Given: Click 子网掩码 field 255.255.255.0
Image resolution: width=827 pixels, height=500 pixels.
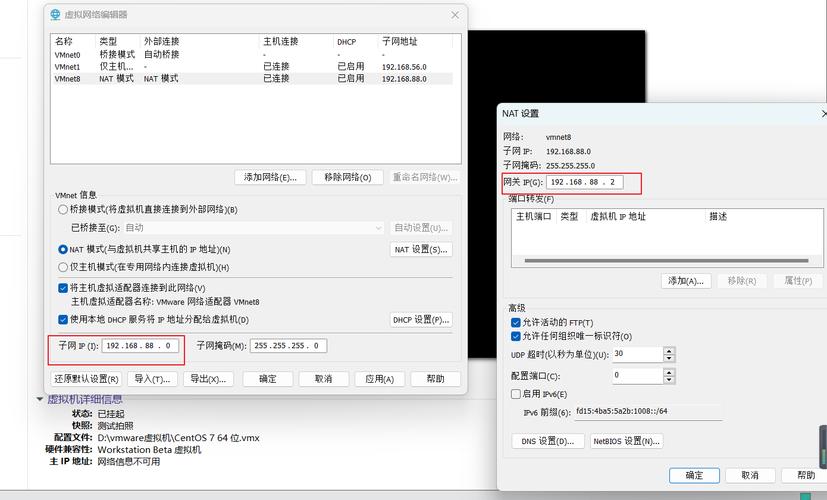Looking at the screenshot, I should click(x=288, y=345).
